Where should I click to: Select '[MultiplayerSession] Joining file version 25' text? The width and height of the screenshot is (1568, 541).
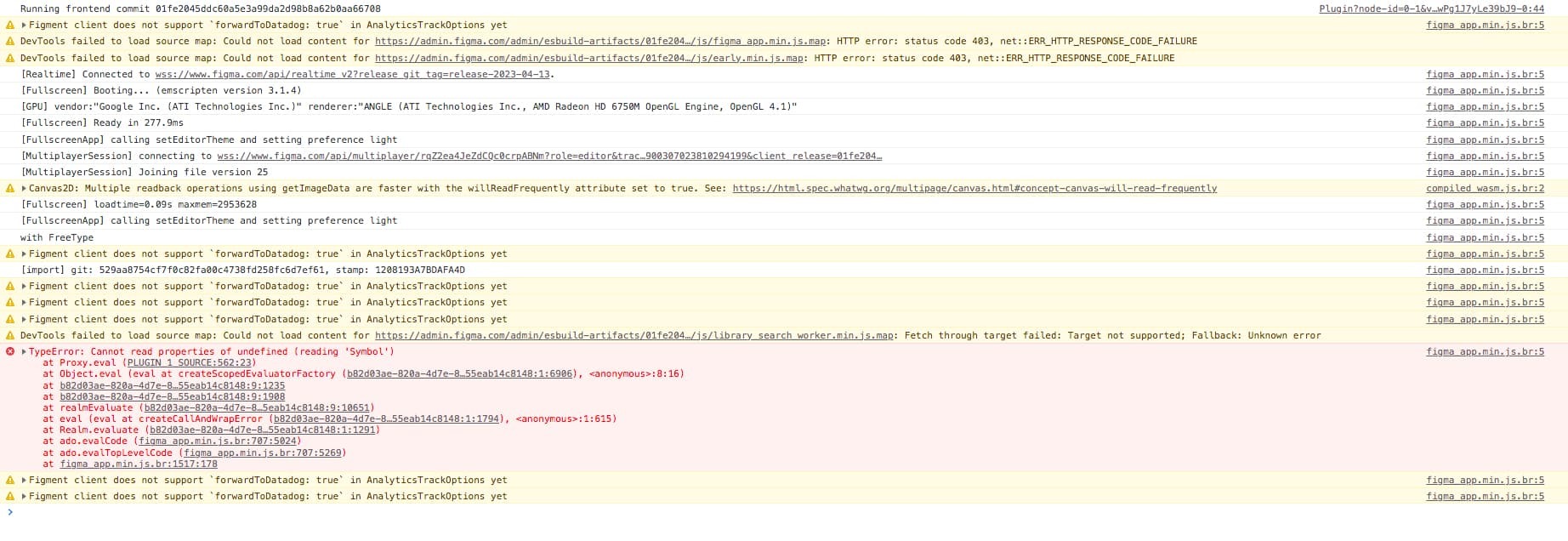(144, 172)
